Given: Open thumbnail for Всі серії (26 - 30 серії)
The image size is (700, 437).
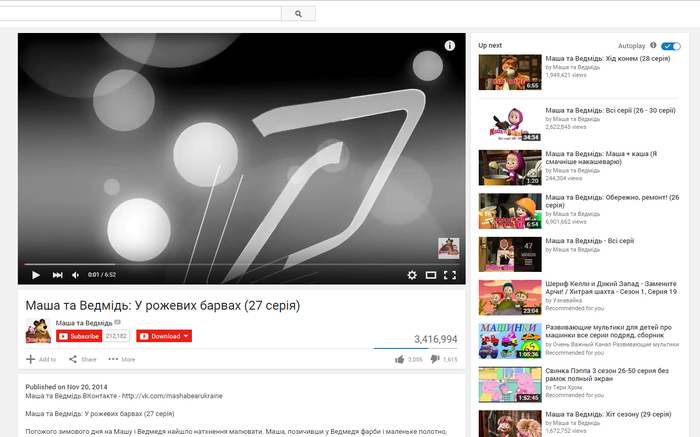Looking at the screenshot, I should (x=510, y=124).
